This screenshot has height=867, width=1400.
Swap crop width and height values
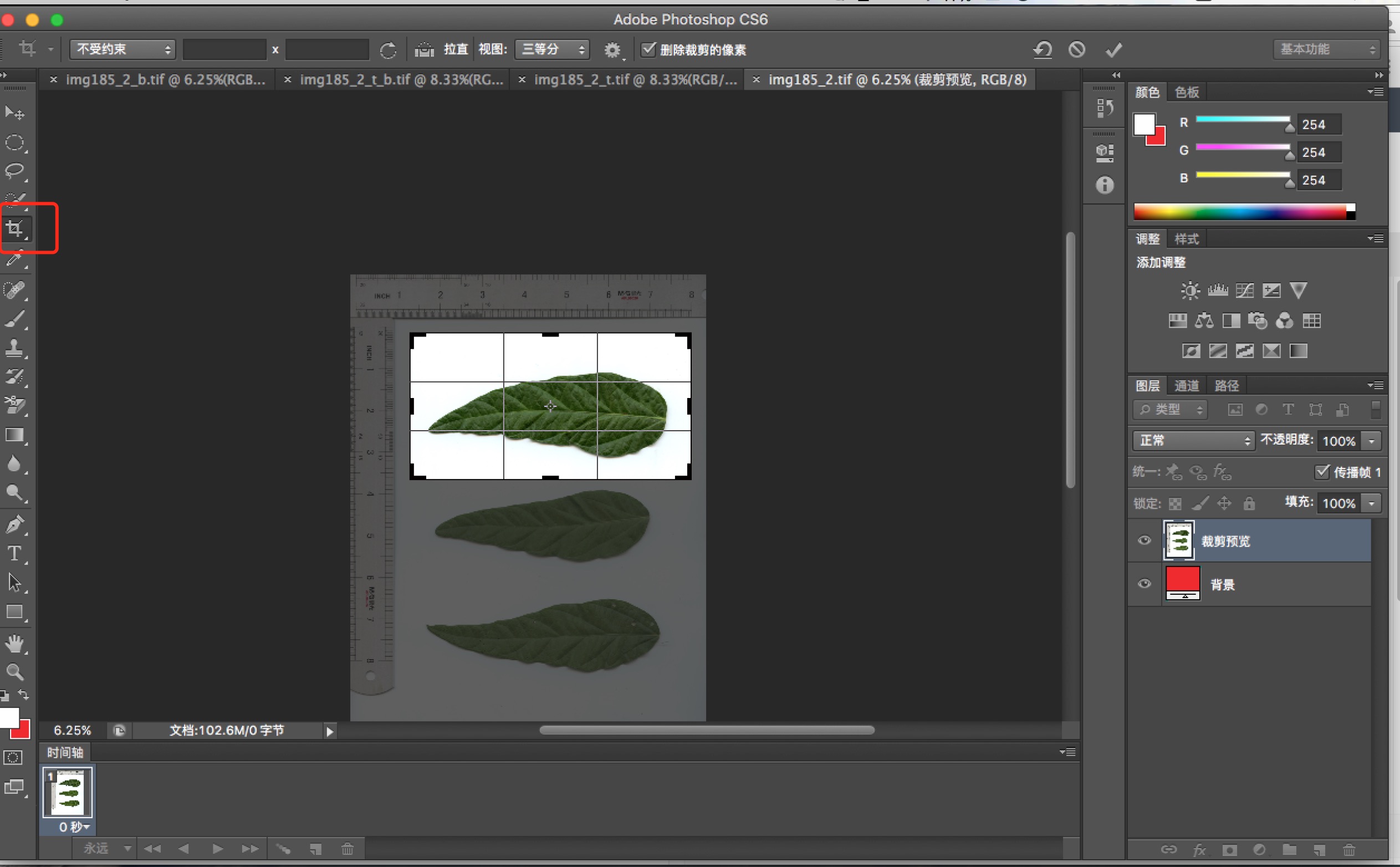tap(388, 50)
